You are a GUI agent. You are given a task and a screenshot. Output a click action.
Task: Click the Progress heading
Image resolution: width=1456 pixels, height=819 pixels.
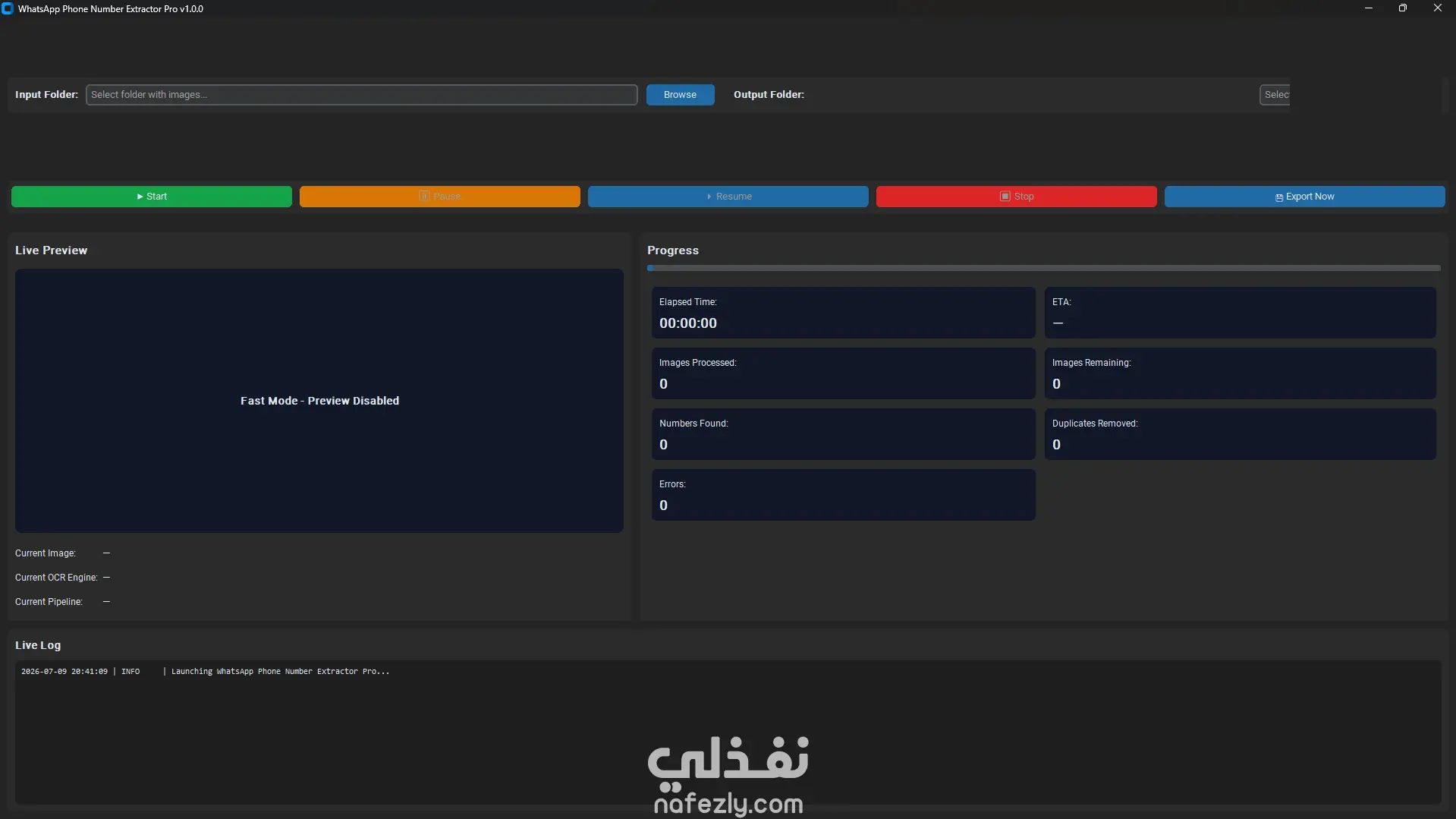pos(673,250)
